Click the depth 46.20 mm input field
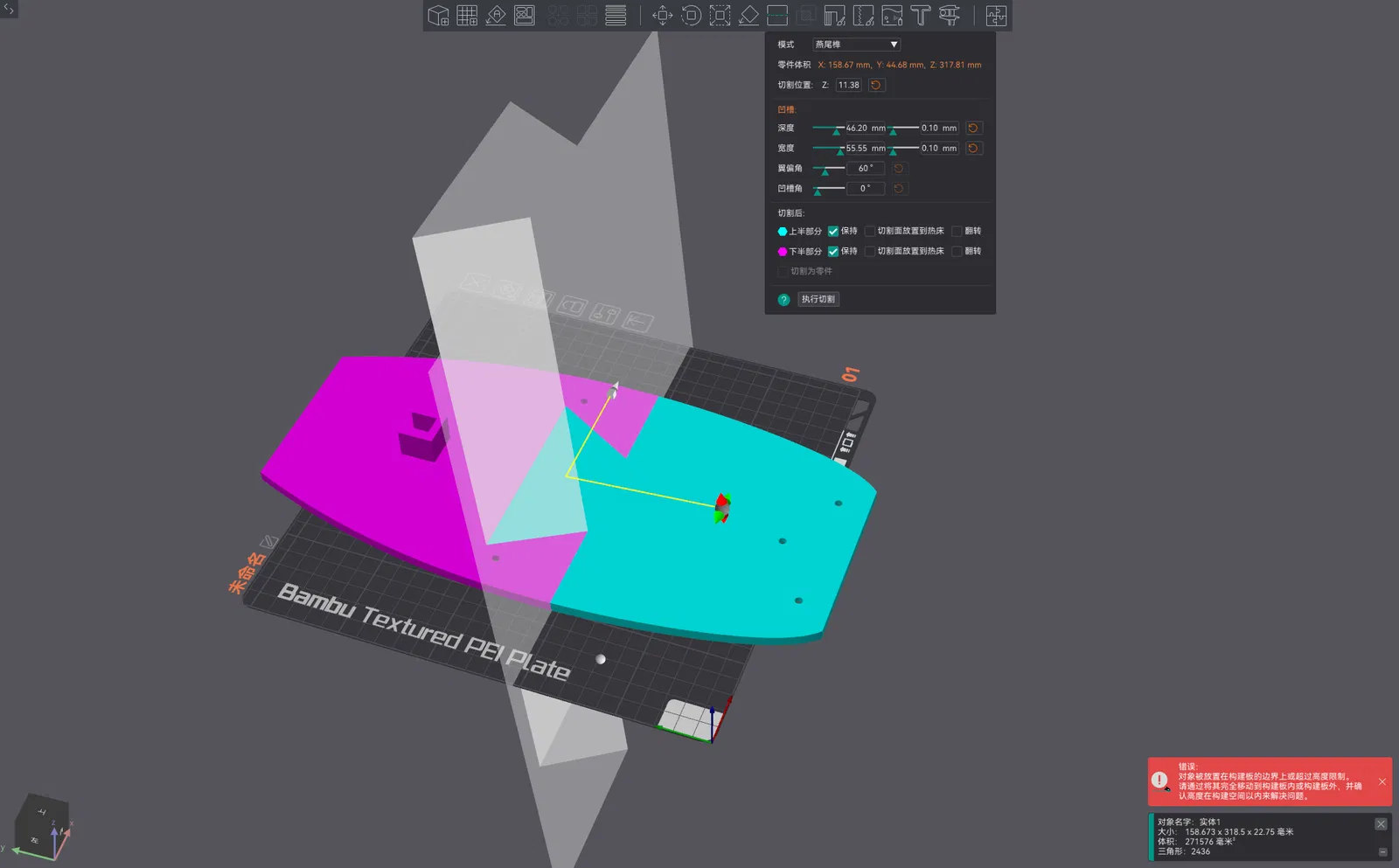The image size is (1399, 868). point(866,128)
